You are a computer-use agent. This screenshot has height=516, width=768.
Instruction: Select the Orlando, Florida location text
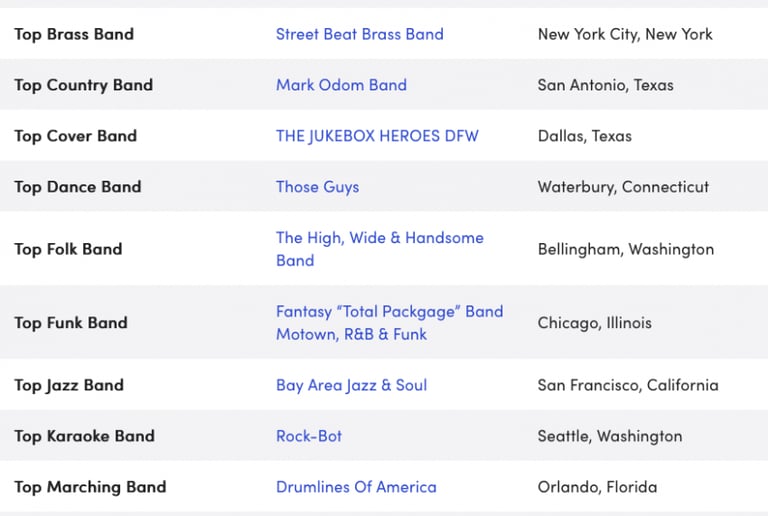[597, 488]
